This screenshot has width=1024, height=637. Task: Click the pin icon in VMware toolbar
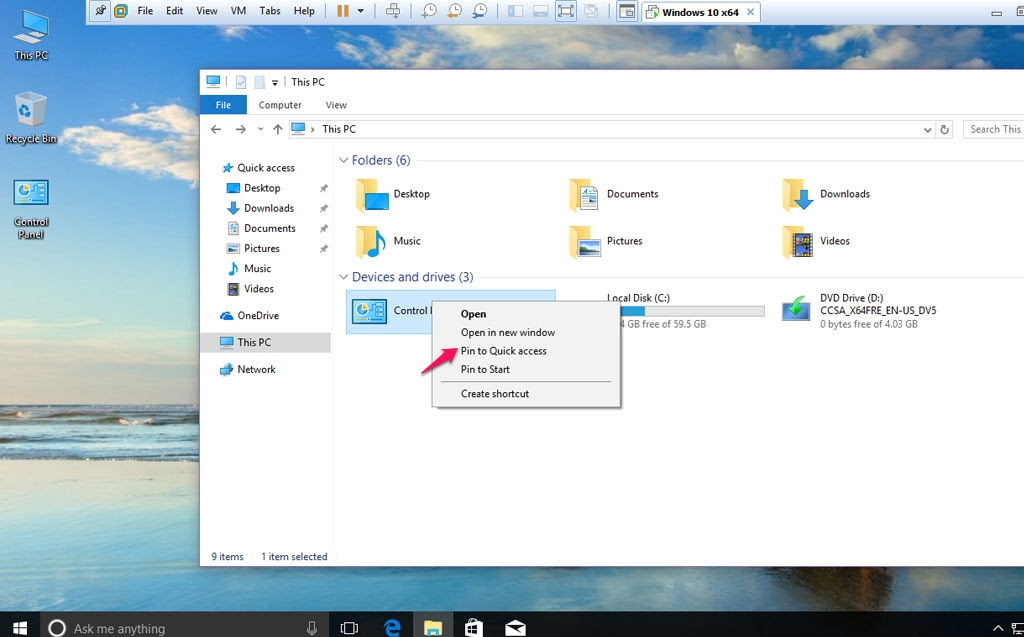click(x=100, y=11)
